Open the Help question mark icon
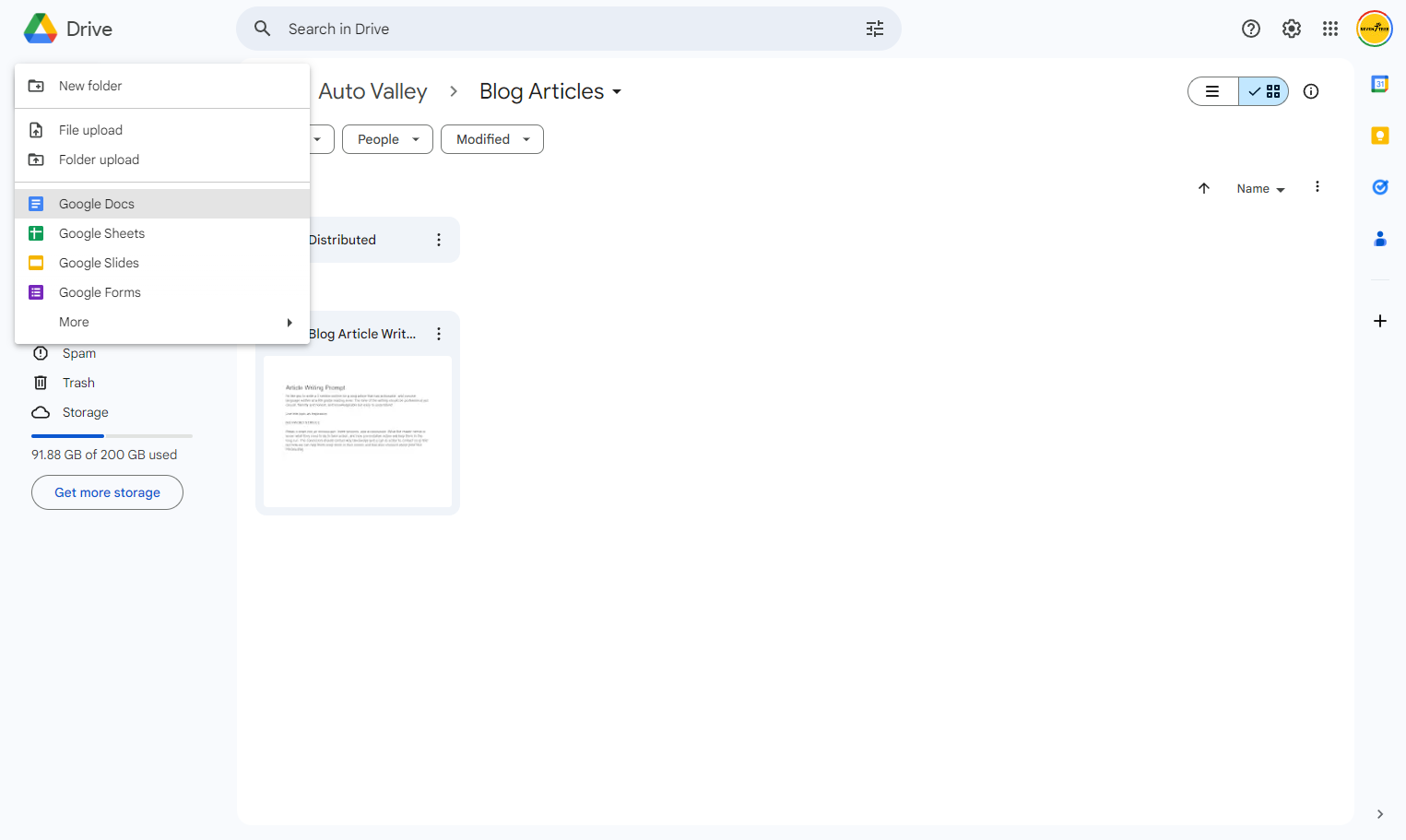1406x840 pixels. (x=1251, y=29)
